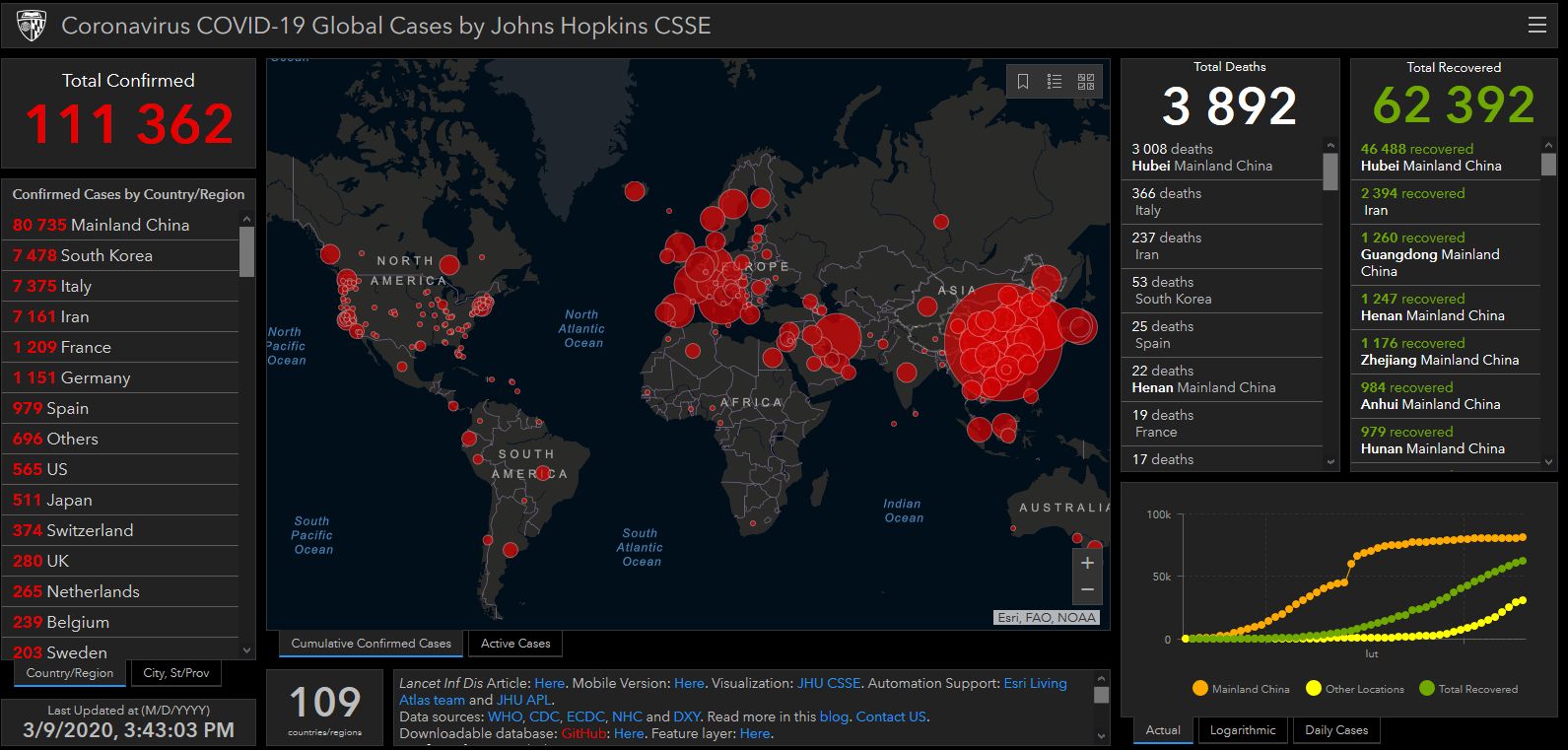Select 7 478 South Korea row
This screenshot has width=1568, height=750.
point(121,255)
